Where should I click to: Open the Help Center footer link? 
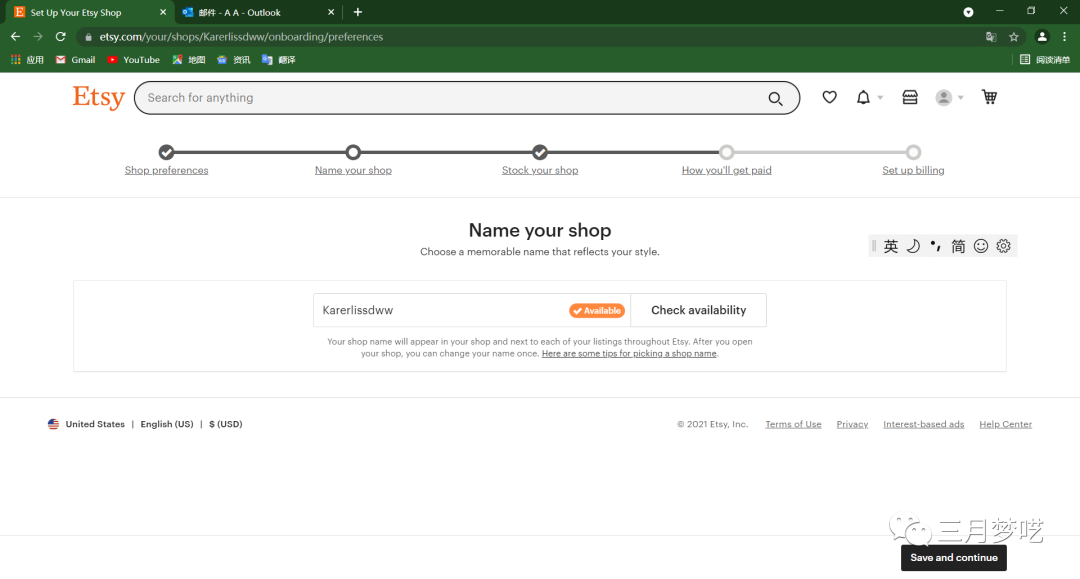[x=1005, y=424]
